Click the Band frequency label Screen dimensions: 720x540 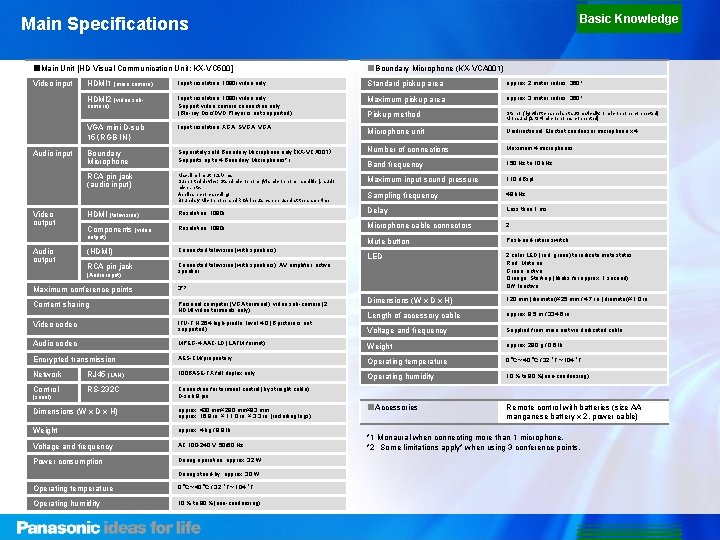(429, 164)
